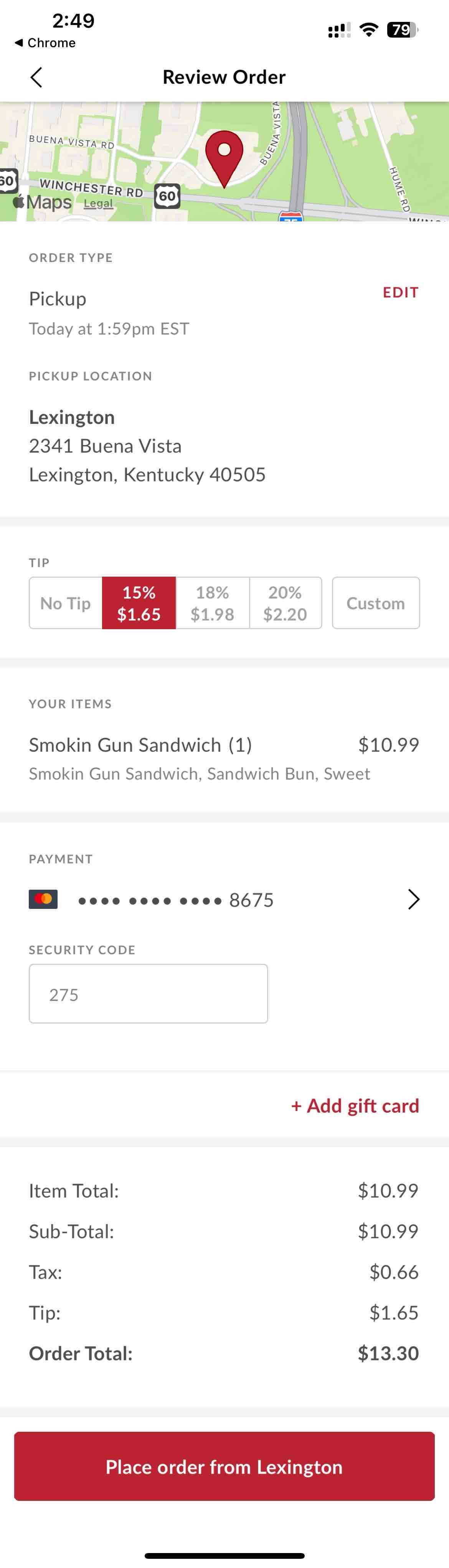449x1568 pixels.
Task: Select the No Tip option
Action: point(66,603)
